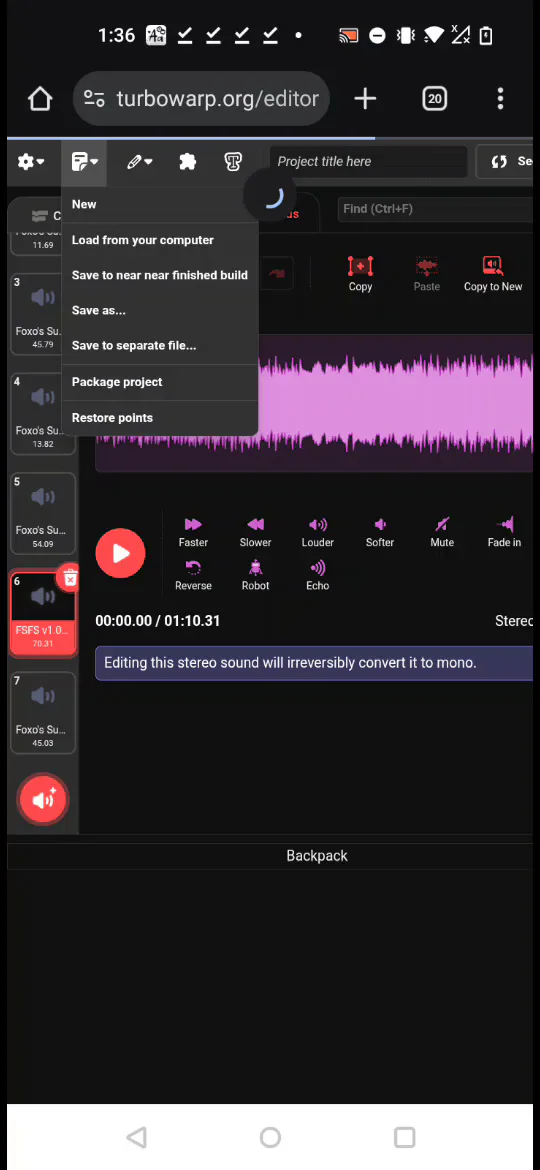Play the sound with the red play button
The image size is (540, 1170).
coord(120,554)
